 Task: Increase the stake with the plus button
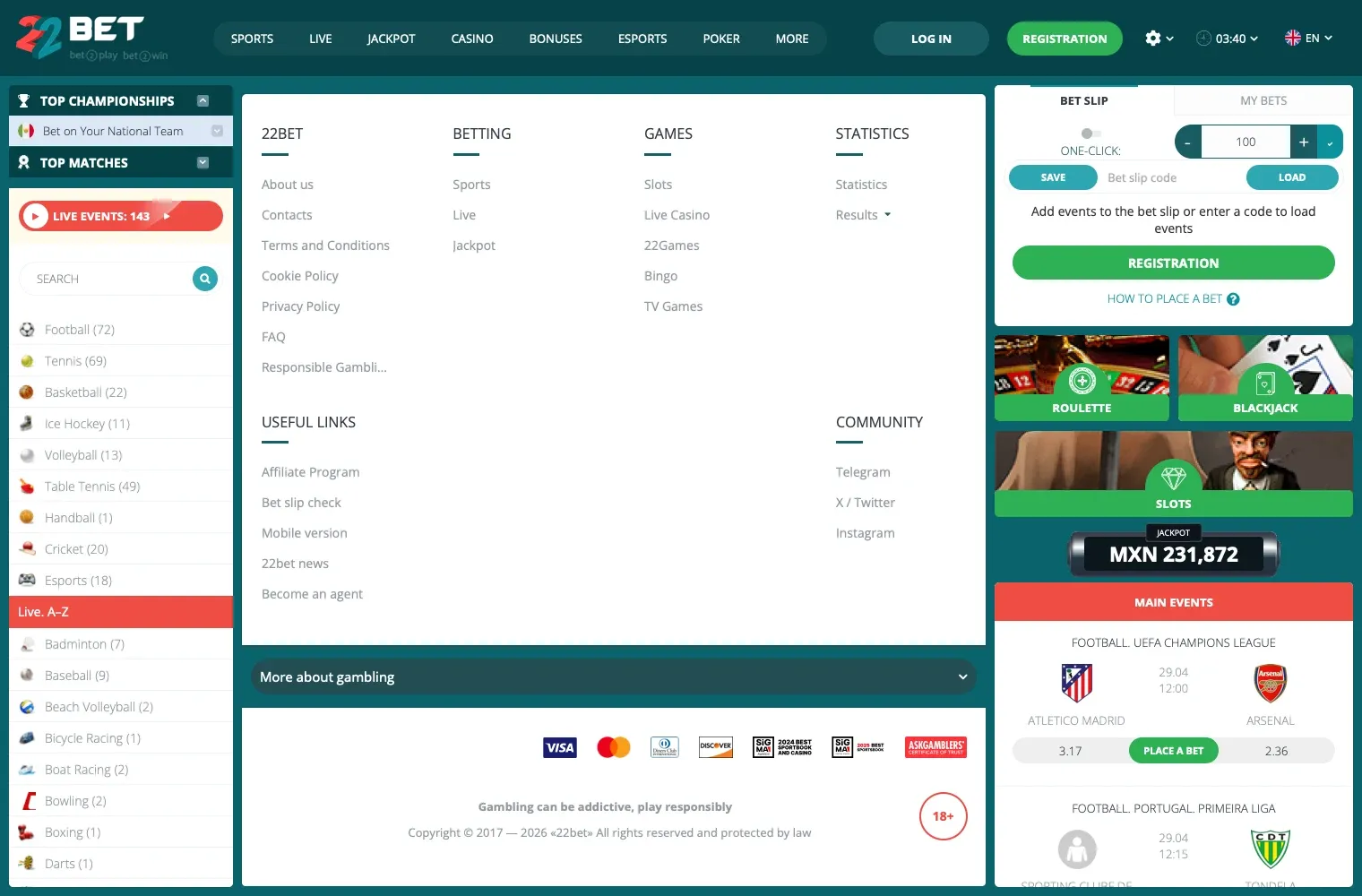click(x=1304, y=141)
